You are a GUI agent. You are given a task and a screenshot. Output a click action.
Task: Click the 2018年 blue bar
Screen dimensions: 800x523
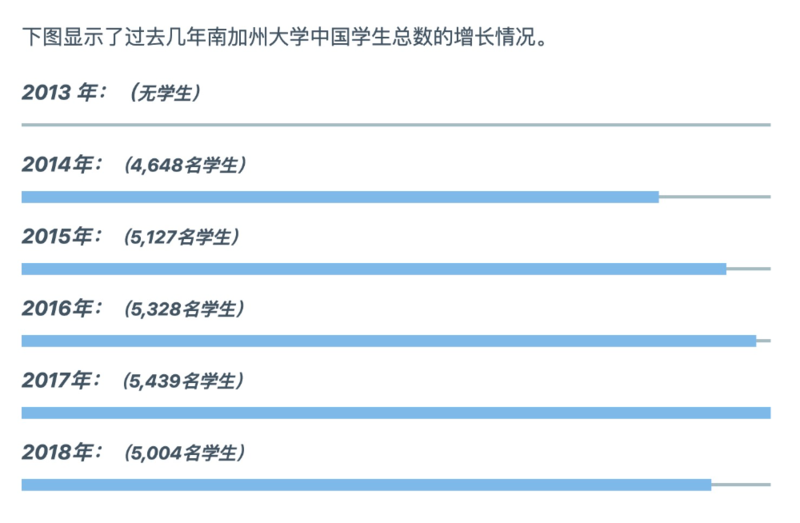(366, 485)
